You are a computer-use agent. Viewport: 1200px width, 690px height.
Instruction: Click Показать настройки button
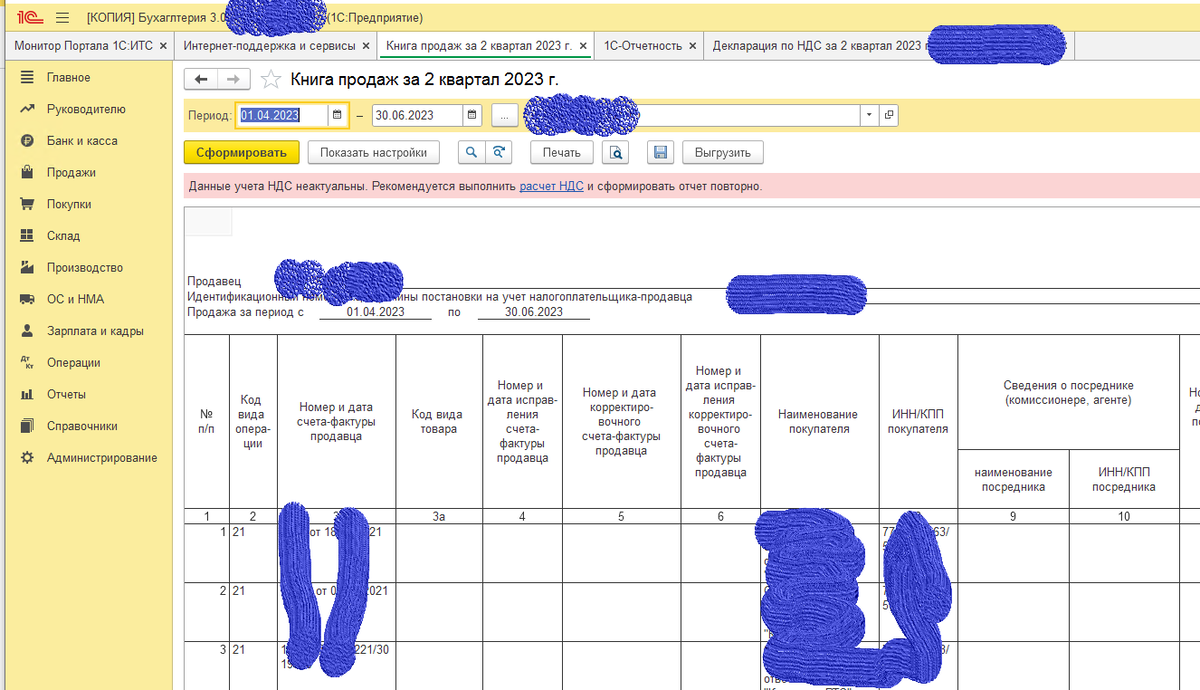point(373,153)
